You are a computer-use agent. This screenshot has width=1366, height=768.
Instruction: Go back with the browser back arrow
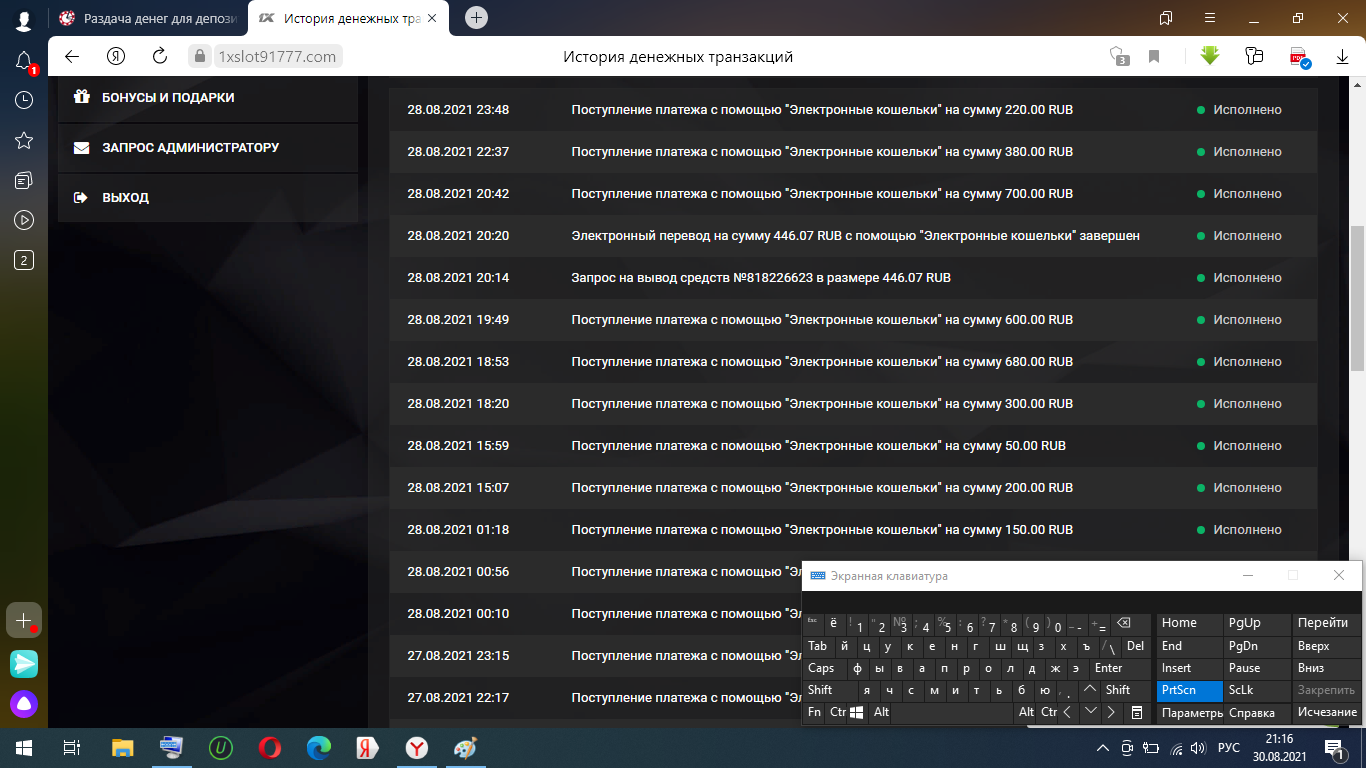click(x=71, y=56)
